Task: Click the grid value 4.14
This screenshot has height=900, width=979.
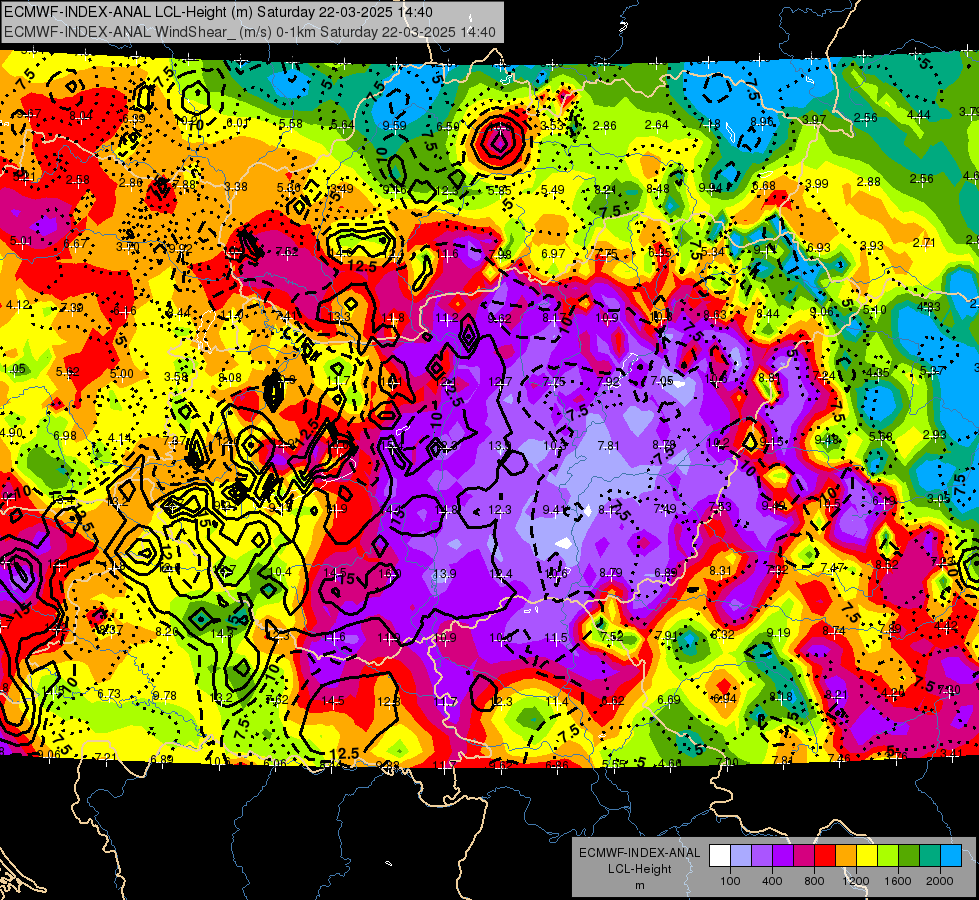Action: (120, 438)
